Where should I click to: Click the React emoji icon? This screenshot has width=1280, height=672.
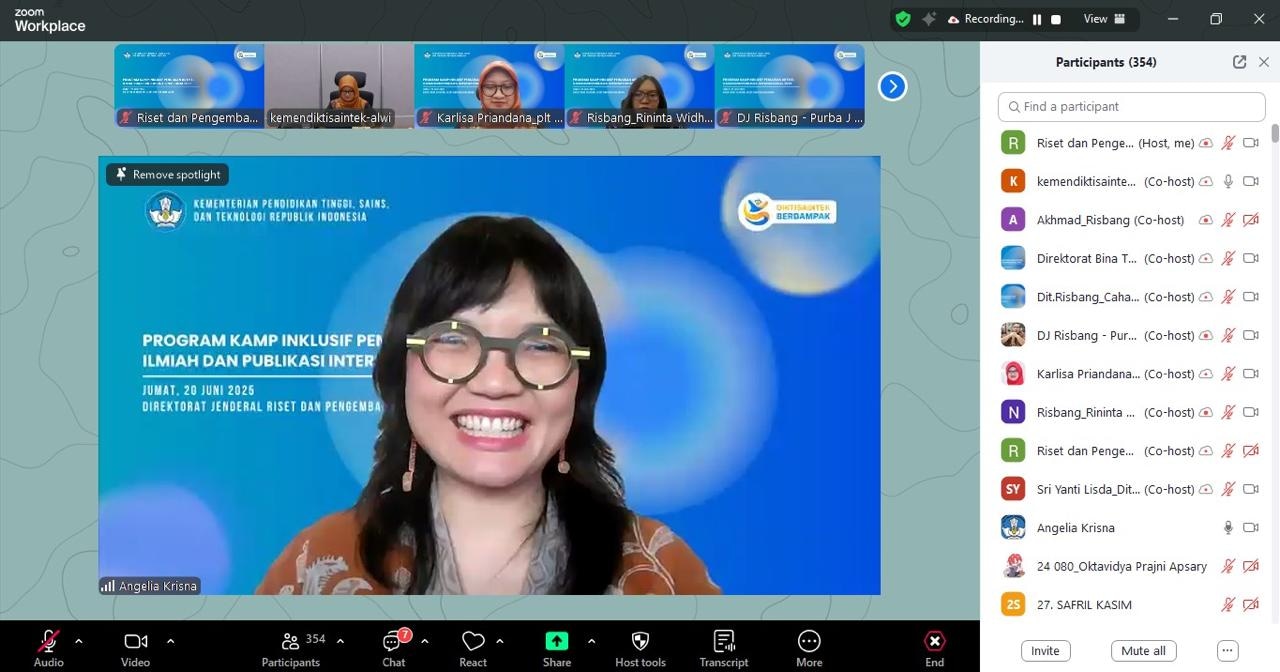(473, 642)
